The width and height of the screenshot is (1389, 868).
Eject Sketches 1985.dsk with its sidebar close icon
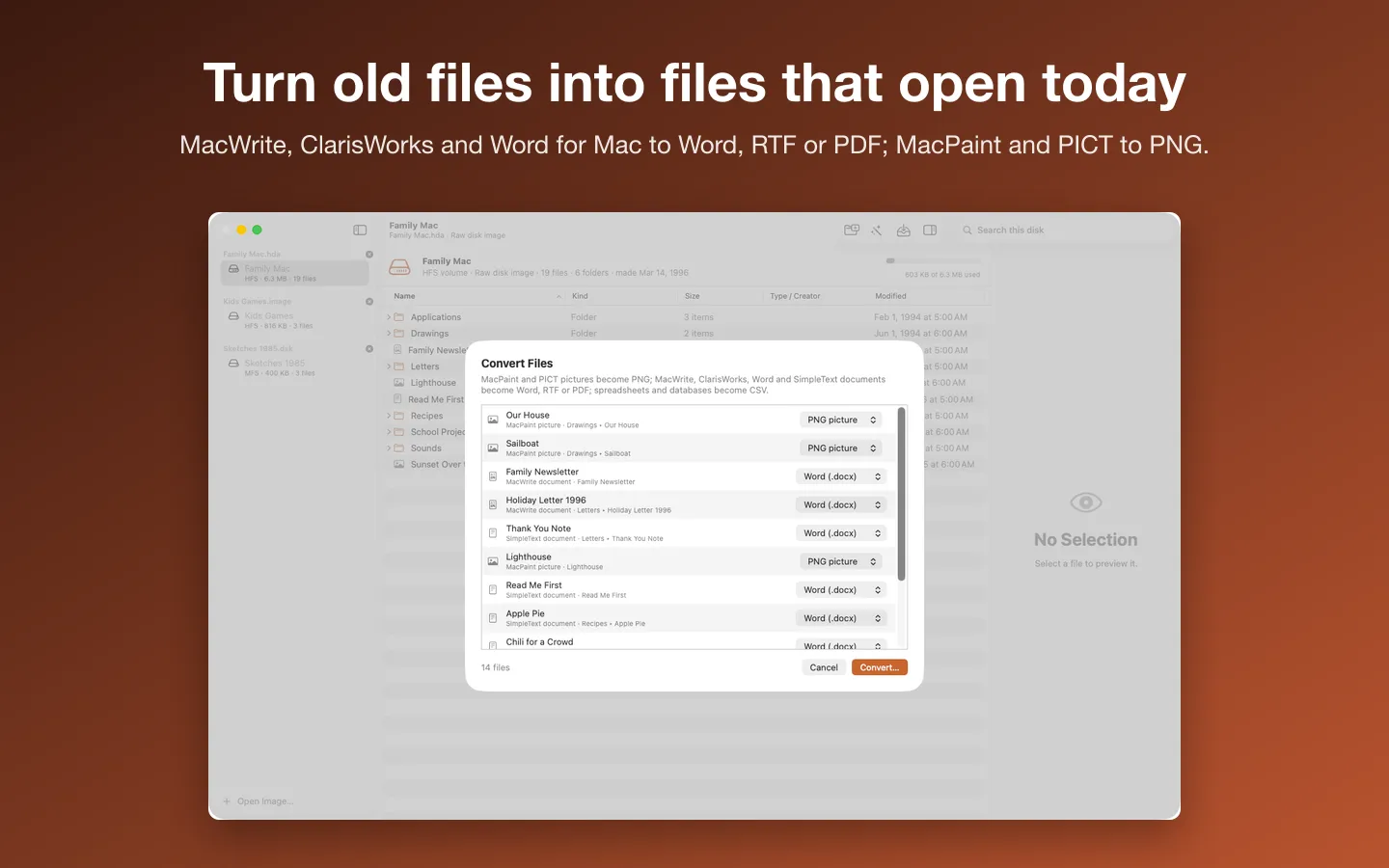click(x=369, y=349)
